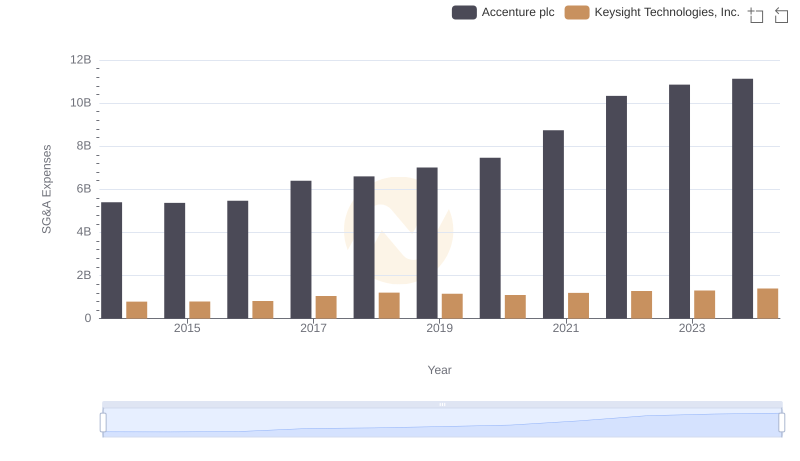Click the data zoom top move handle
This screenshot has width=800, height=461.
[442, 404]
